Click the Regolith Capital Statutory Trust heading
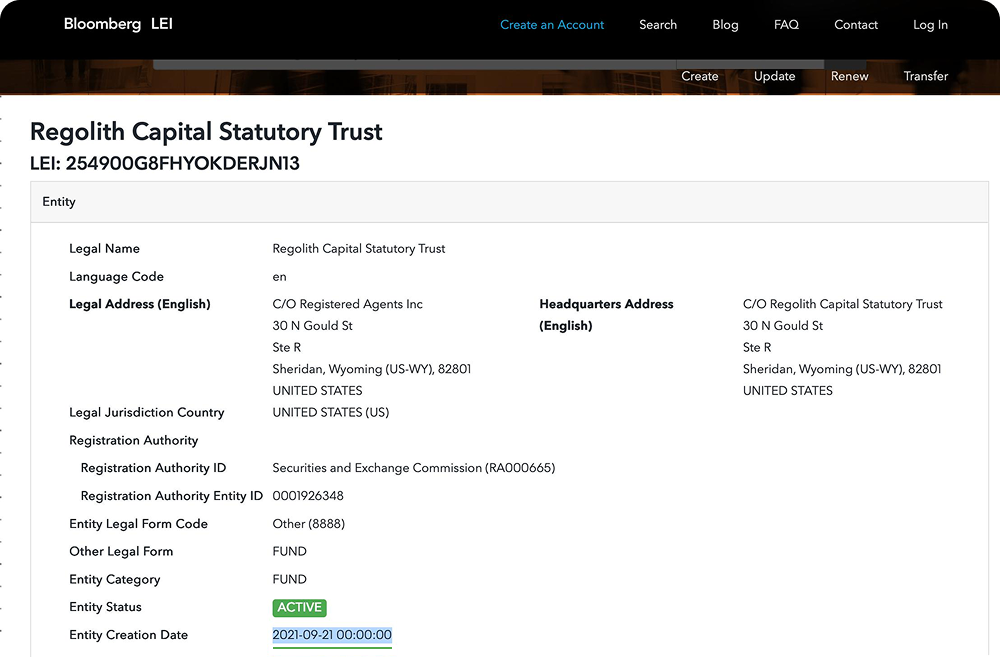Screen dimensions: 1000x657 click(206, 132)
